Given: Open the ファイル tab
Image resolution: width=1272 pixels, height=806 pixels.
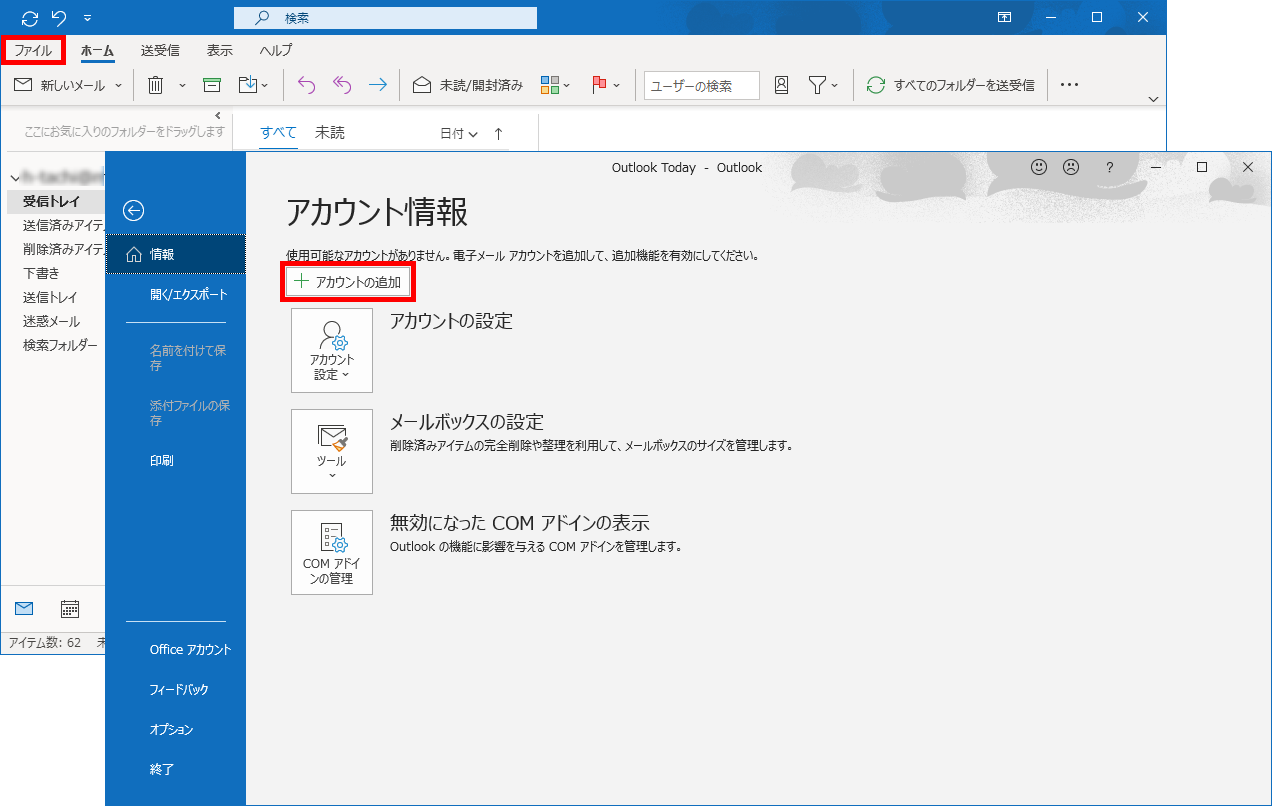Looking at the screenshot, I should click(x=33, y=50).
